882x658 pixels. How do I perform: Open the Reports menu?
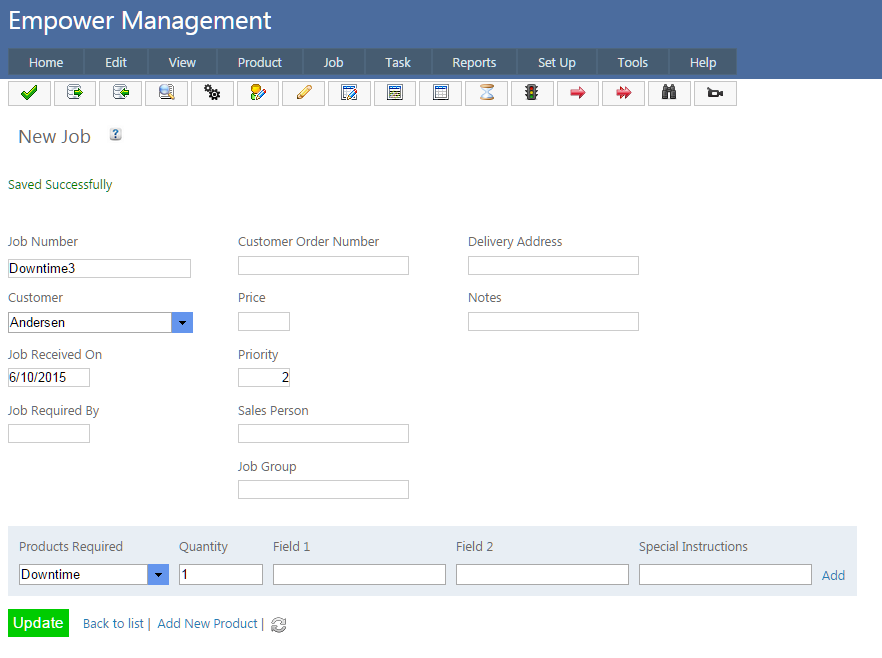[x=474, y=62]
